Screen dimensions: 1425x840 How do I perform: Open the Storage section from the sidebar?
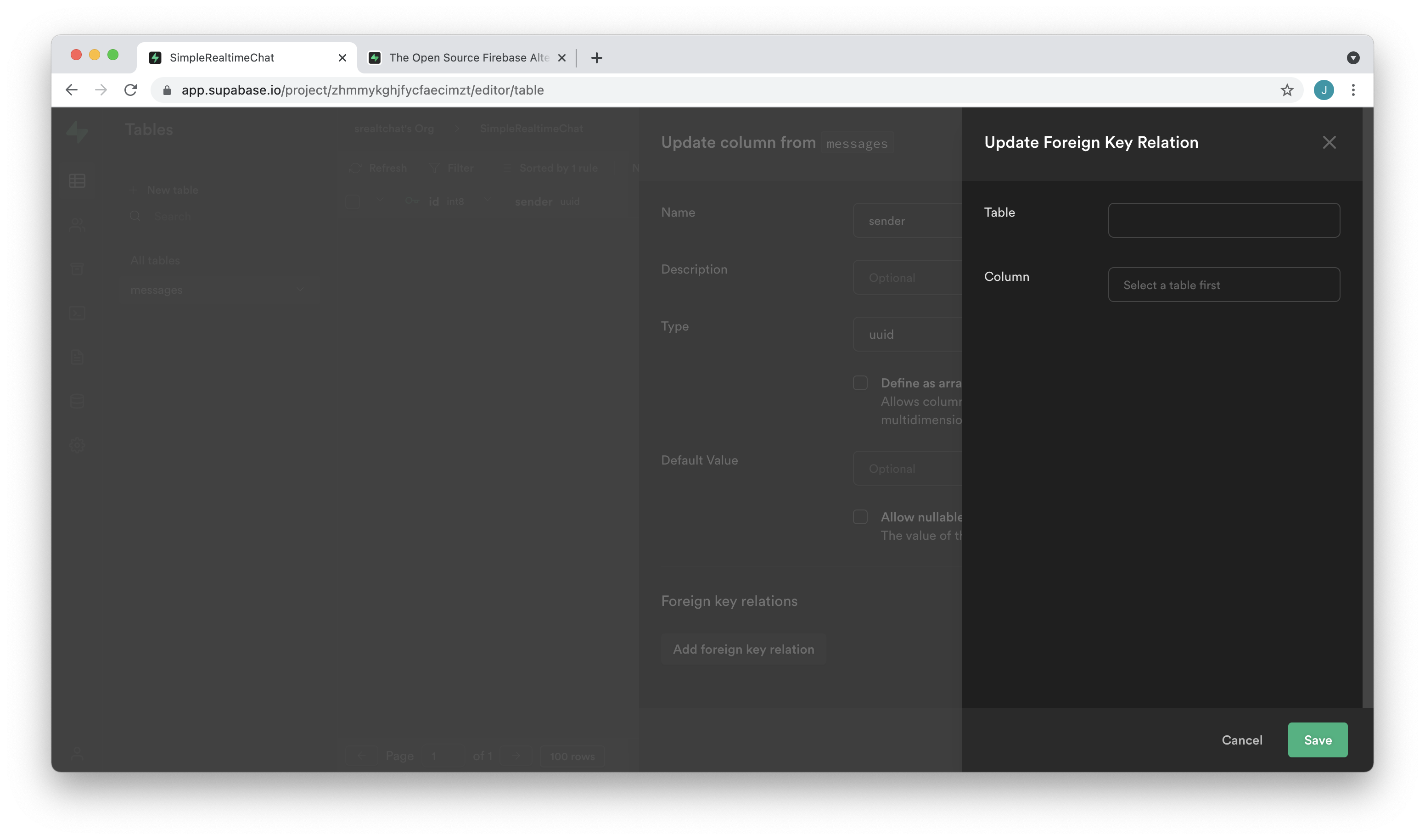click(77, 269)
